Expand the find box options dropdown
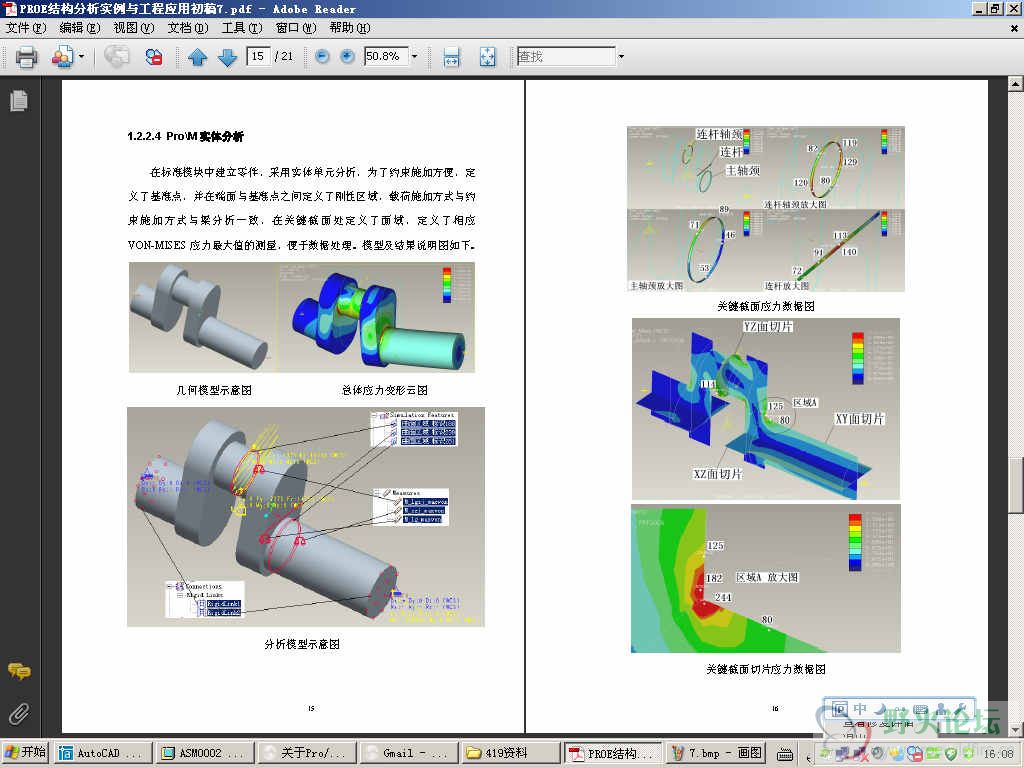 tap(621, 57)
